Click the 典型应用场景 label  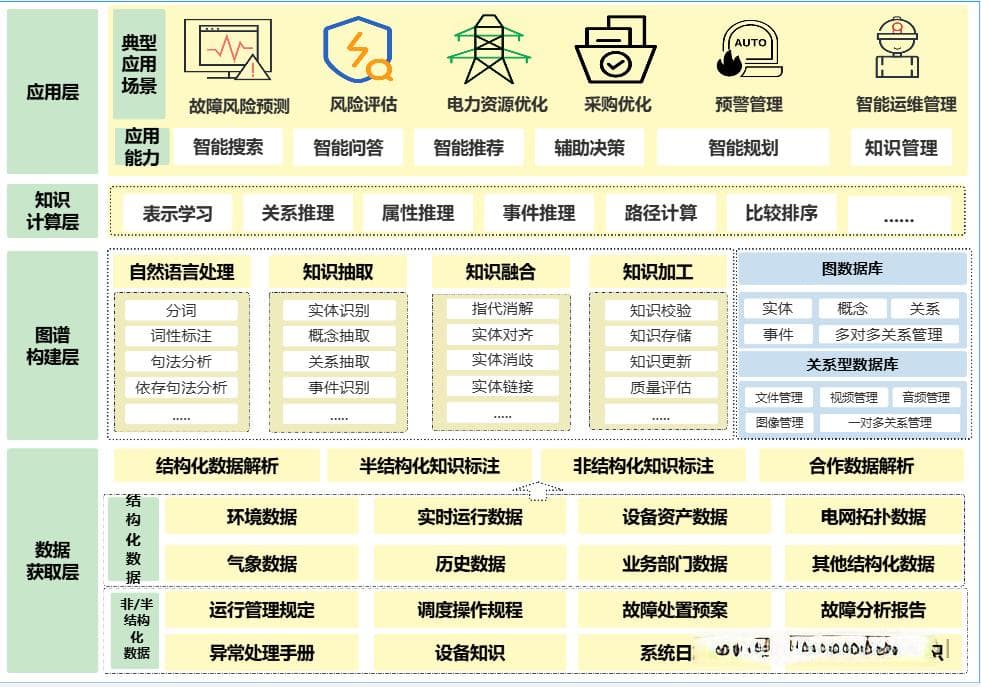139,64
